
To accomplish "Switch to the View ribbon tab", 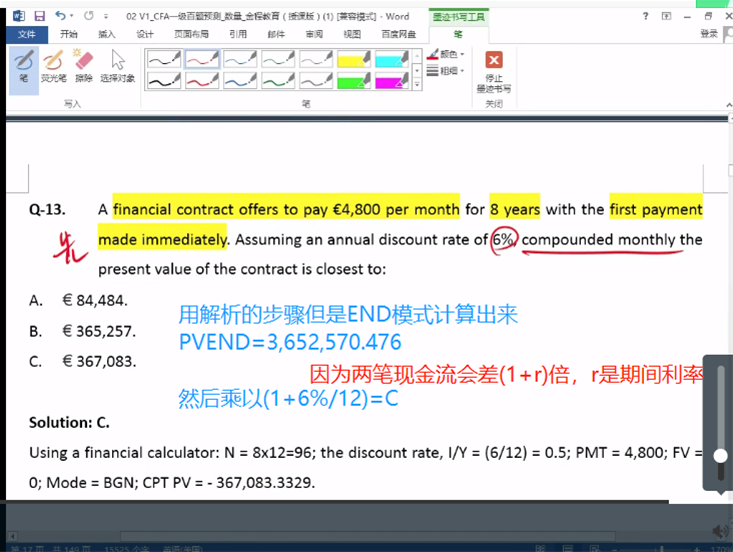I will [x=352, y=34].
